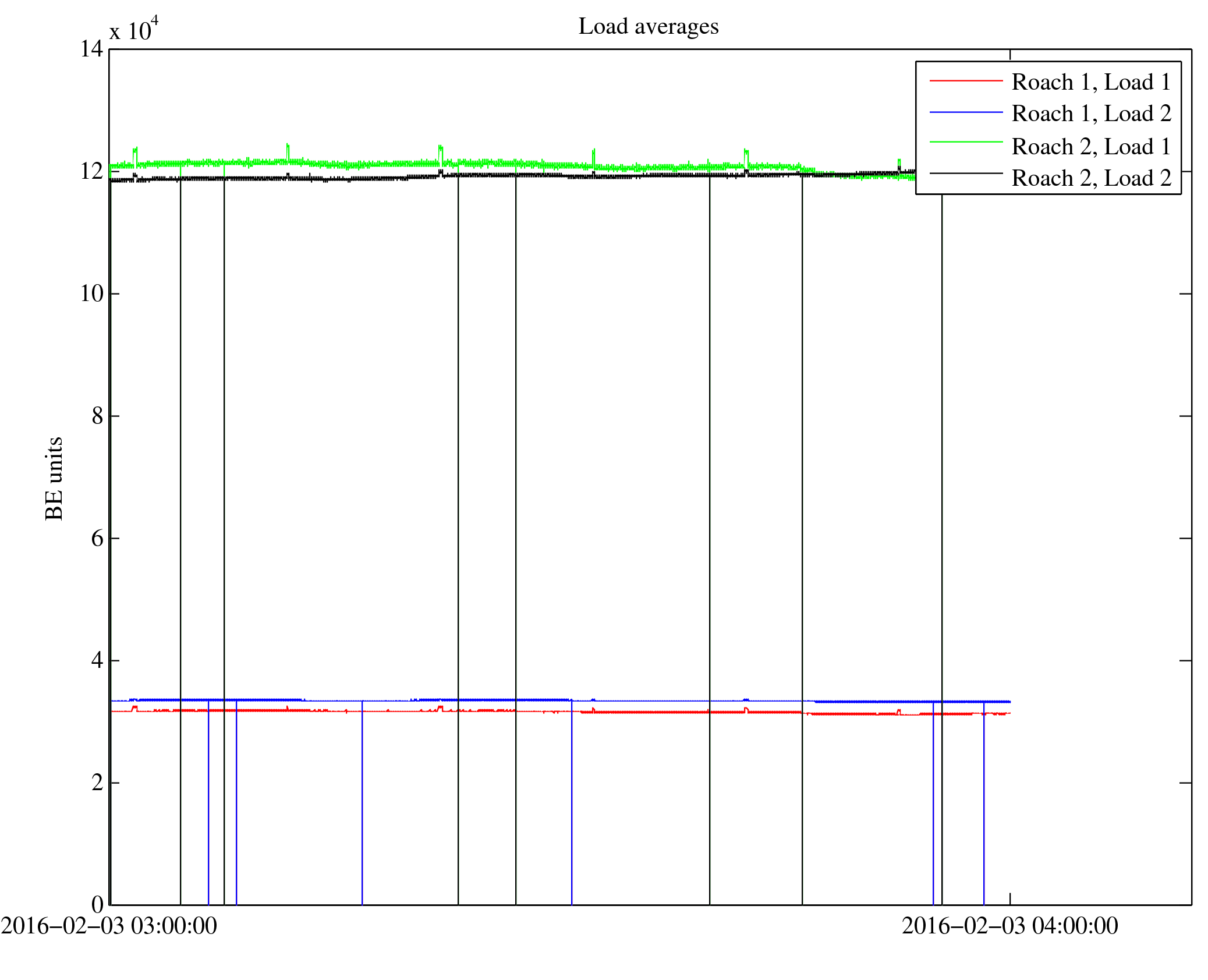Click the y-axis tick label 8
1208x980 pixels.
[97, 416]
